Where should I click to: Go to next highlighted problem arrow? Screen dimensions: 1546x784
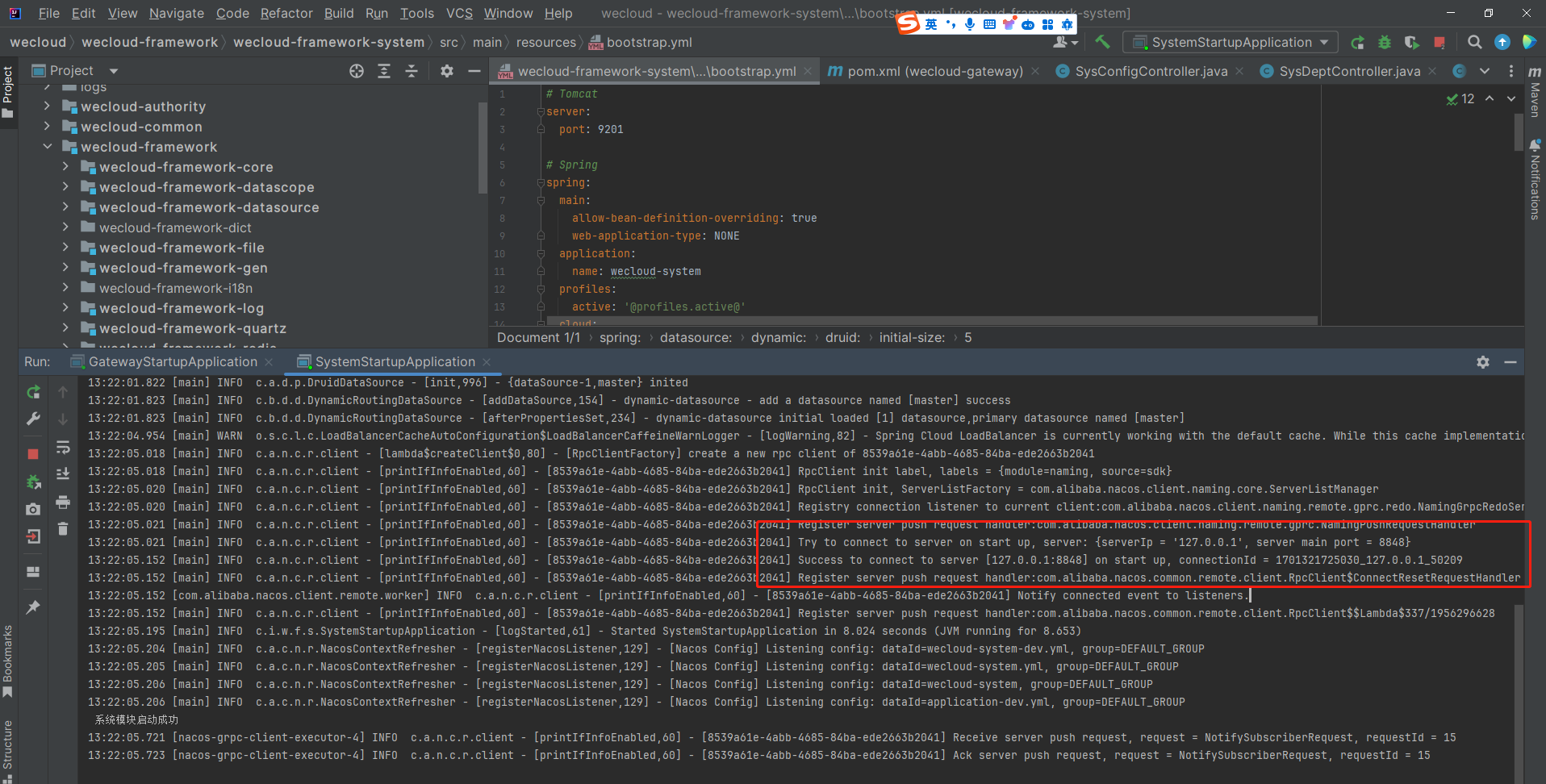(x=1510, y=98)
